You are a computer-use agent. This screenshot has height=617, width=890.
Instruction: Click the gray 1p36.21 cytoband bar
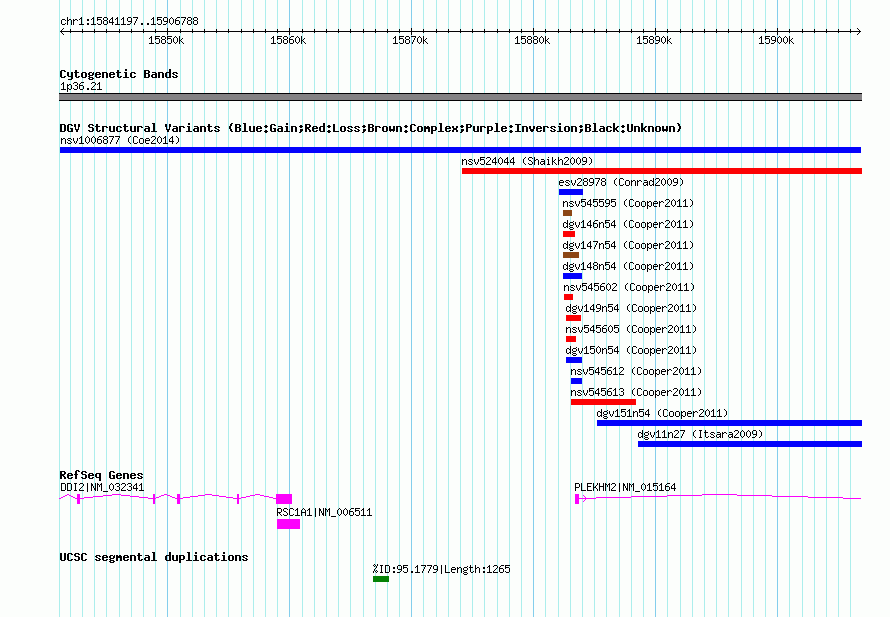point(460,97)
